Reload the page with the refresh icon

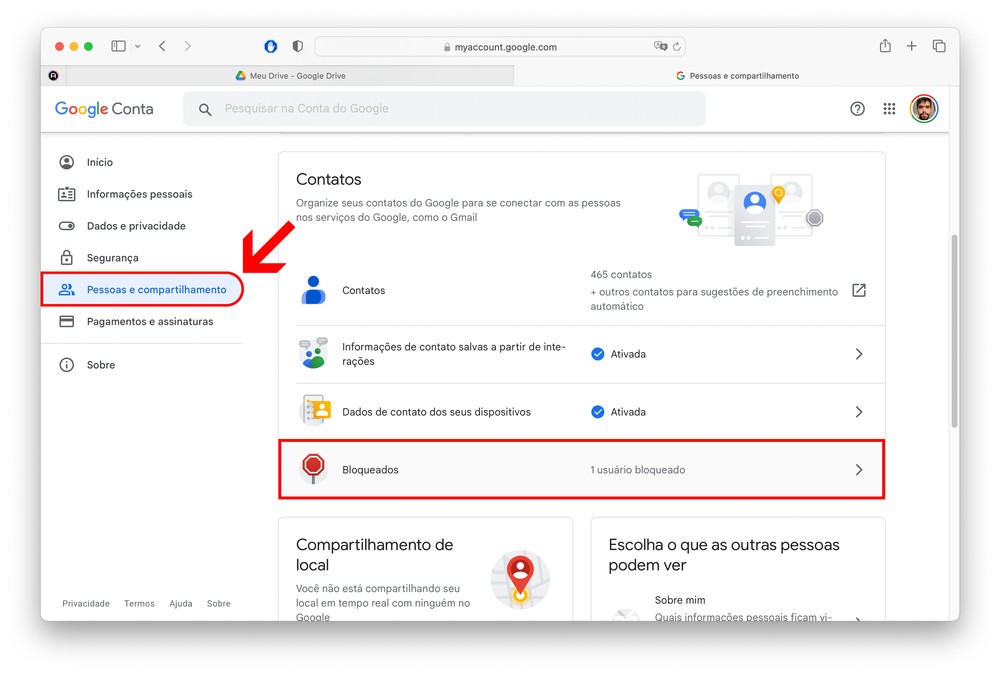point(677,47)
